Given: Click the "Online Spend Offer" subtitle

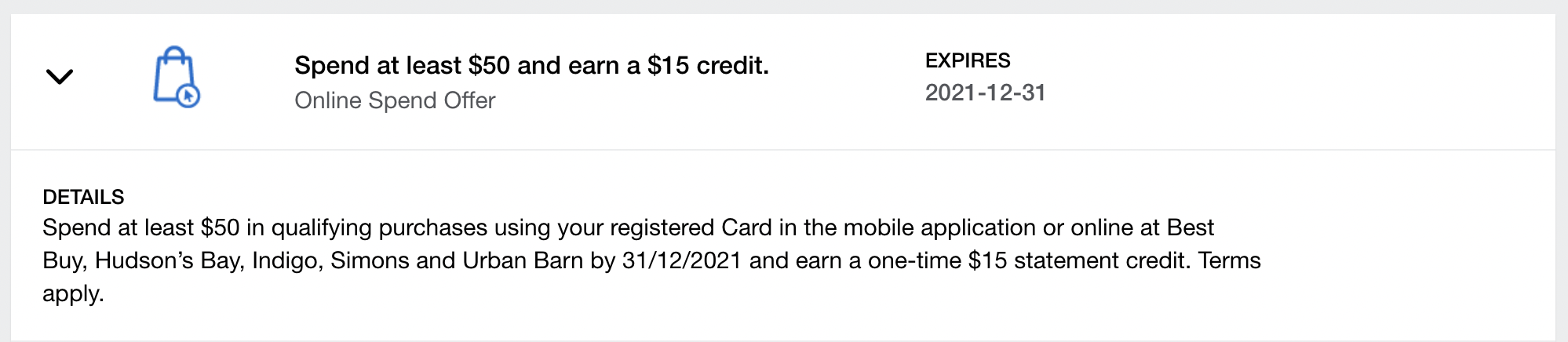Looking at the screenshot, I should coord(395,100).
